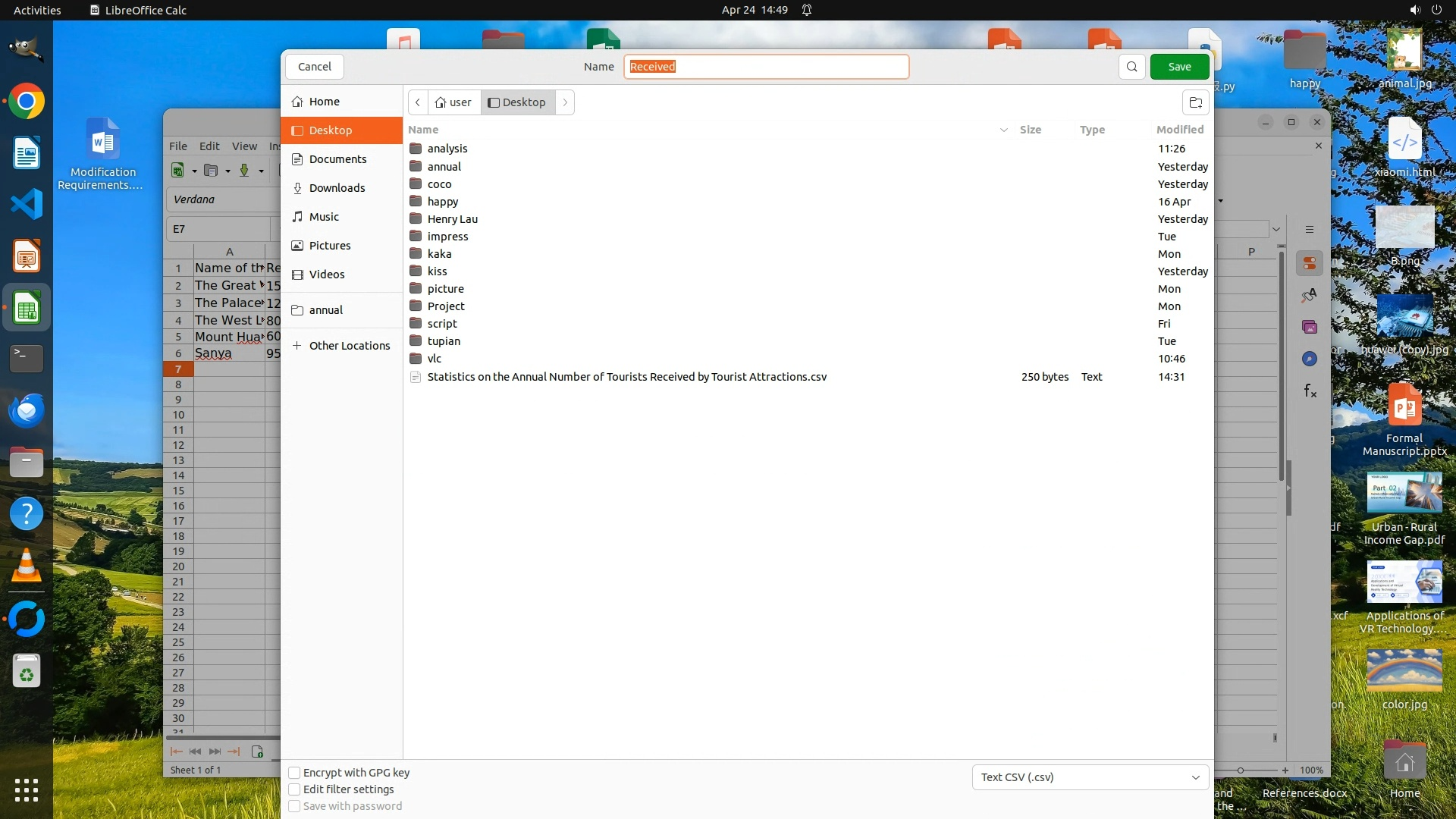Open Text CSV file type dropdown
Image resolution: width=1456 pixels, height=819 pixels.
[1090, 777]
